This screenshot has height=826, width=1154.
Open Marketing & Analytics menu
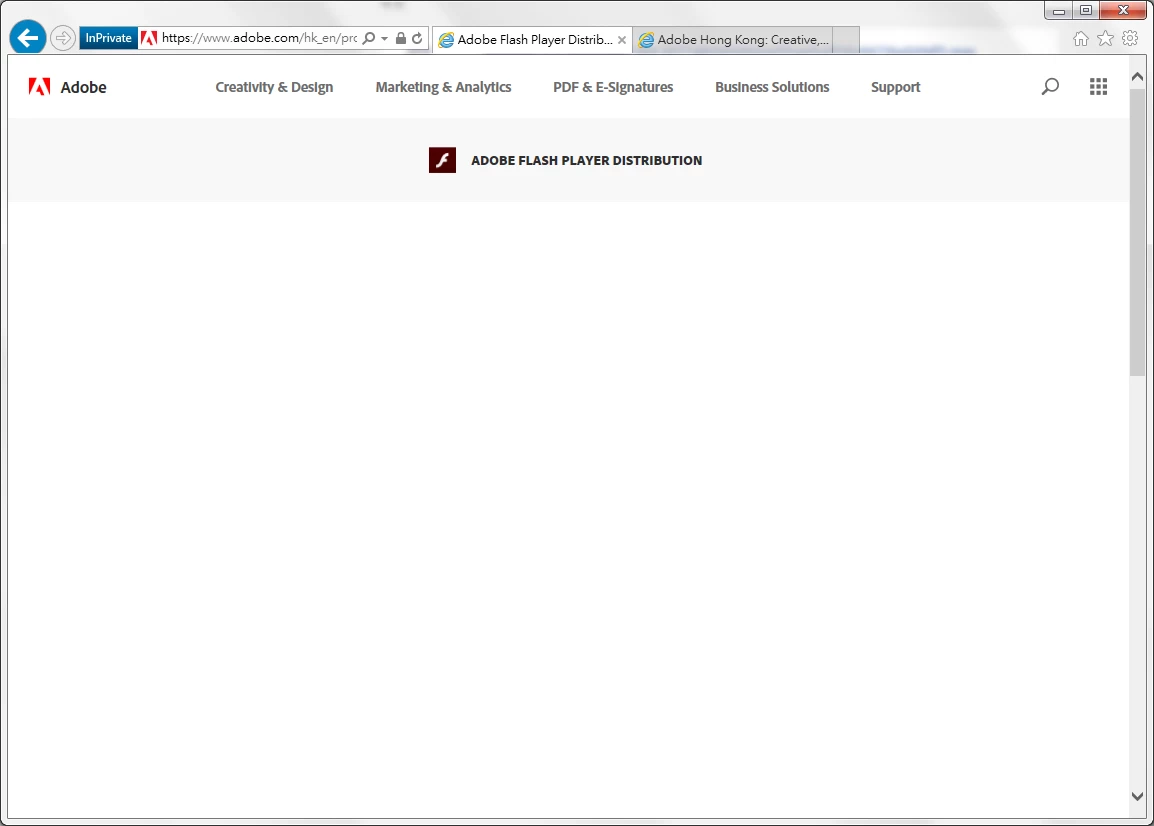(443, 87)
